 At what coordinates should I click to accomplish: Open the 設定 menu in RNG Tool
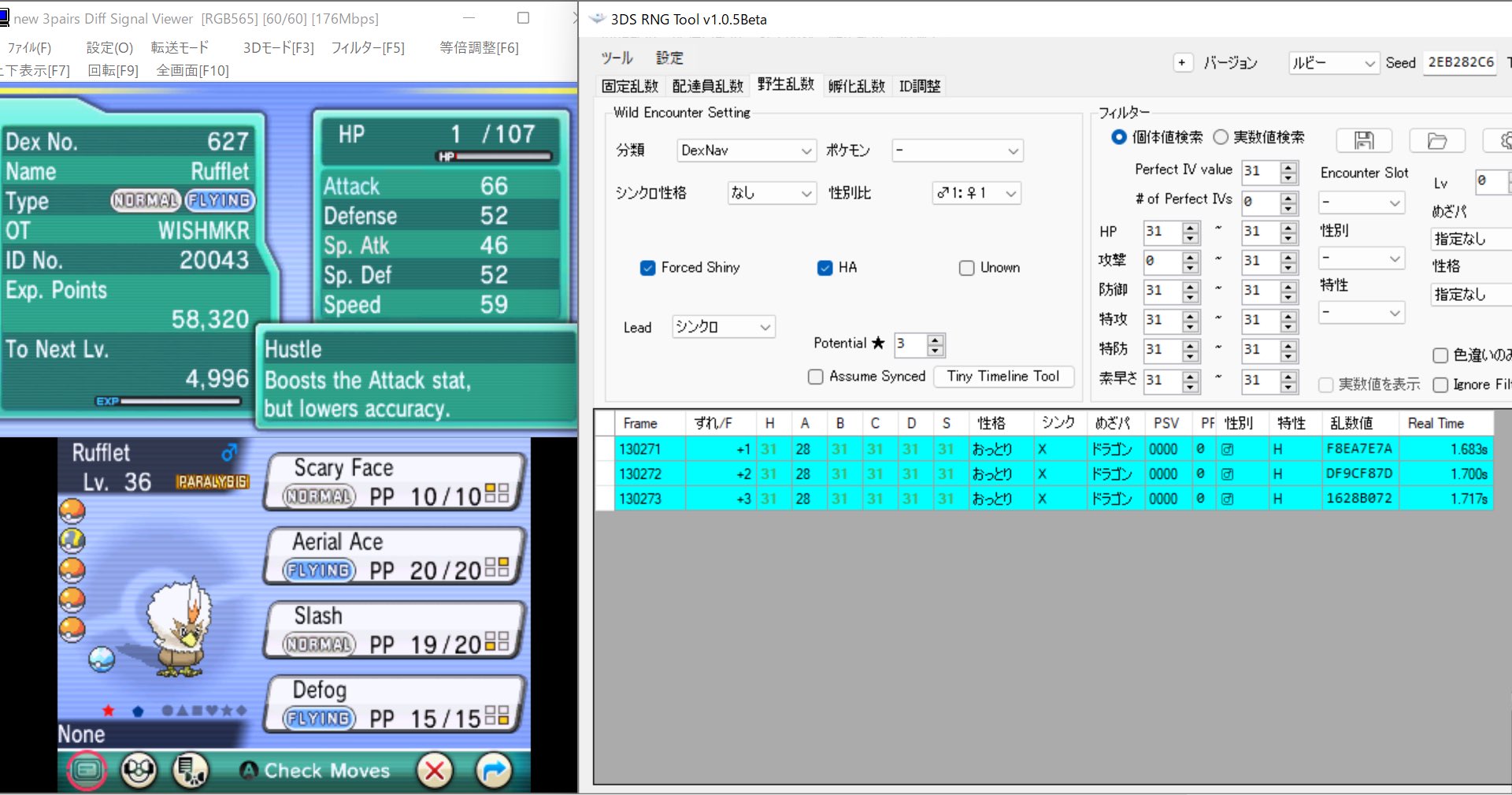coord(669,58)
